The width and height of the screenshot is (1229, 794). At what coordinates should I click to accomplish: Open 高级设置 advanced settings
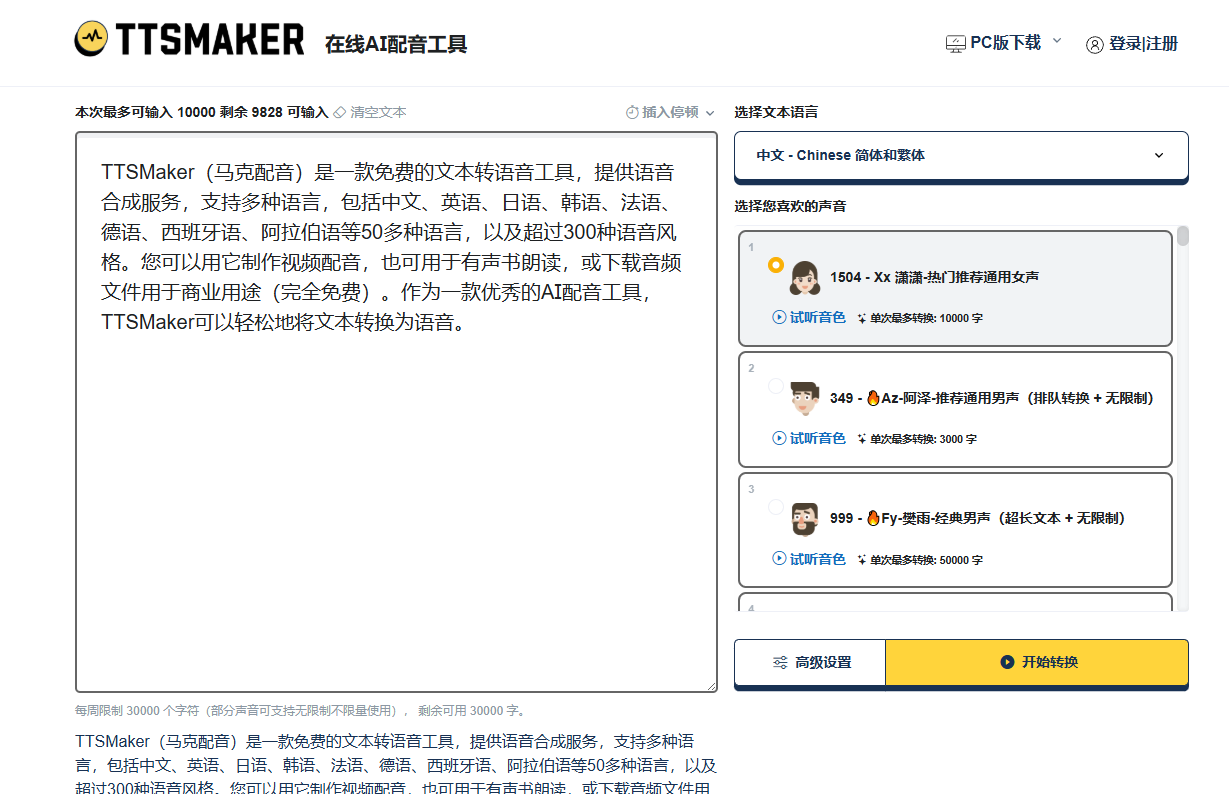pyautogui.click(x=810, y=662)
